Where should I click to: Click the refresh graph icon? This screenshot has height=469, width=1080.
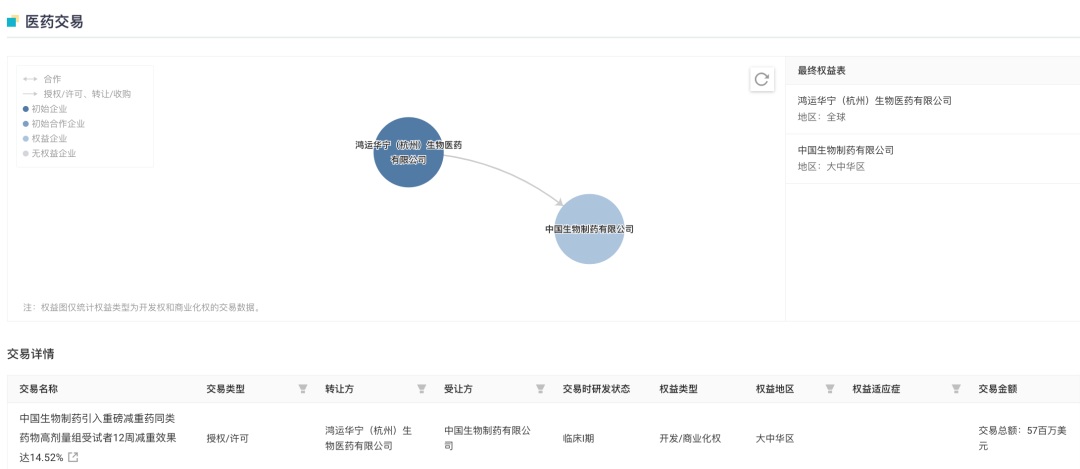click(761, 79)
